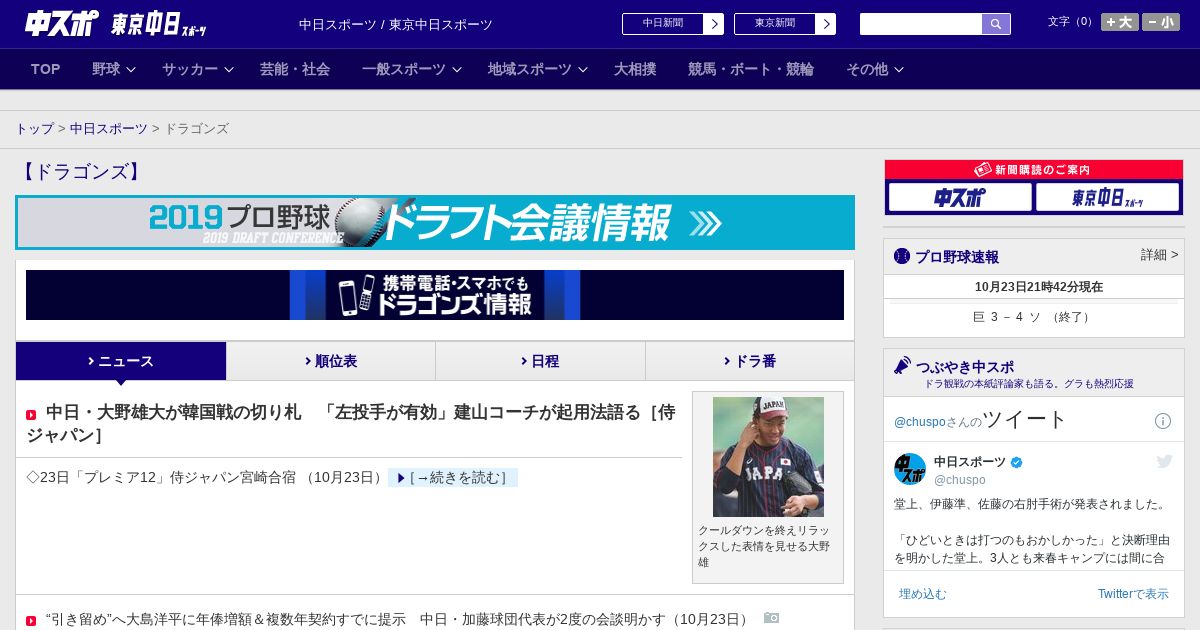
Task: Select the ニュース tab
Action: click(x=121, y=361)
